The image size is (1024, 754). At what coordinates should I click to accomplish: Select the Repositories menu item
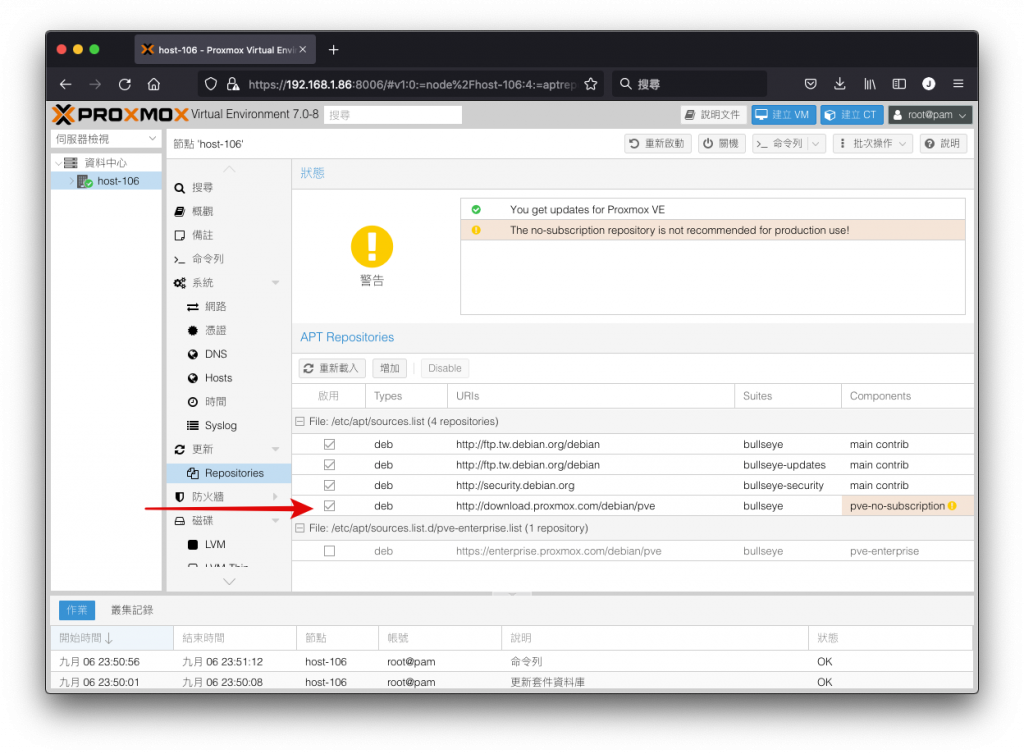point(229,473)
